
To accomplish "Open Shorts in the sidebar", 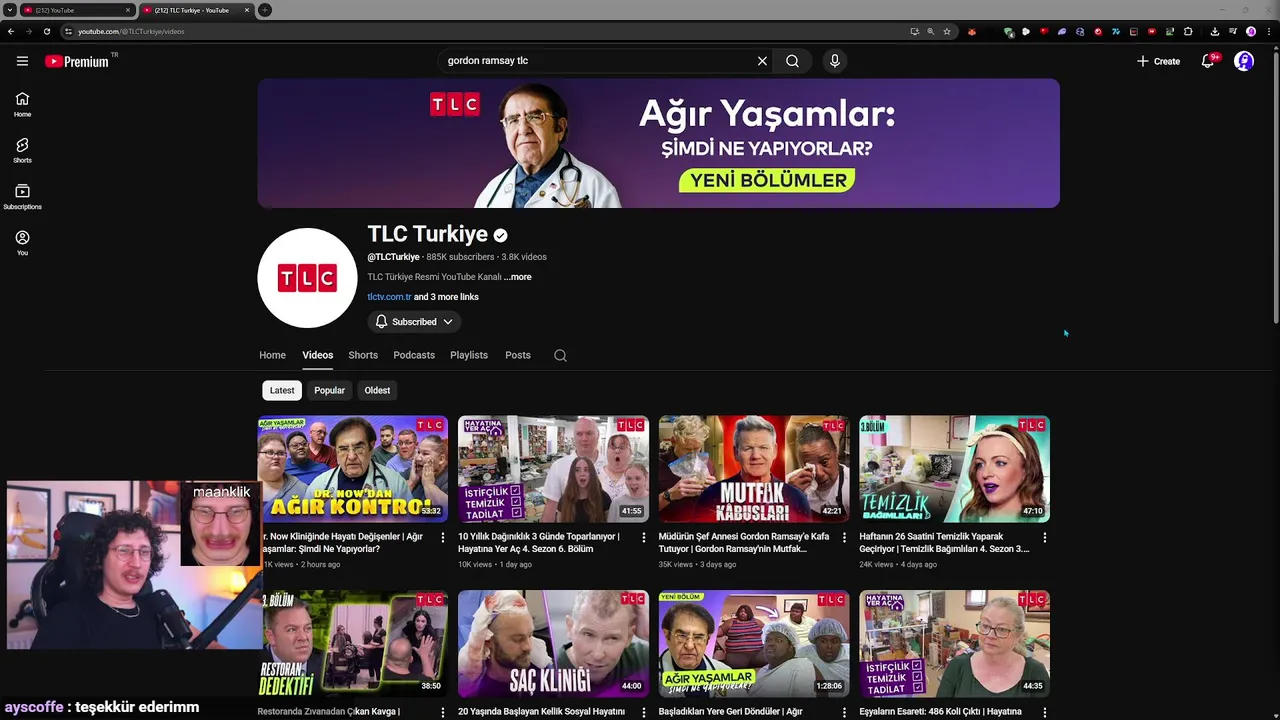I will 22,150.
